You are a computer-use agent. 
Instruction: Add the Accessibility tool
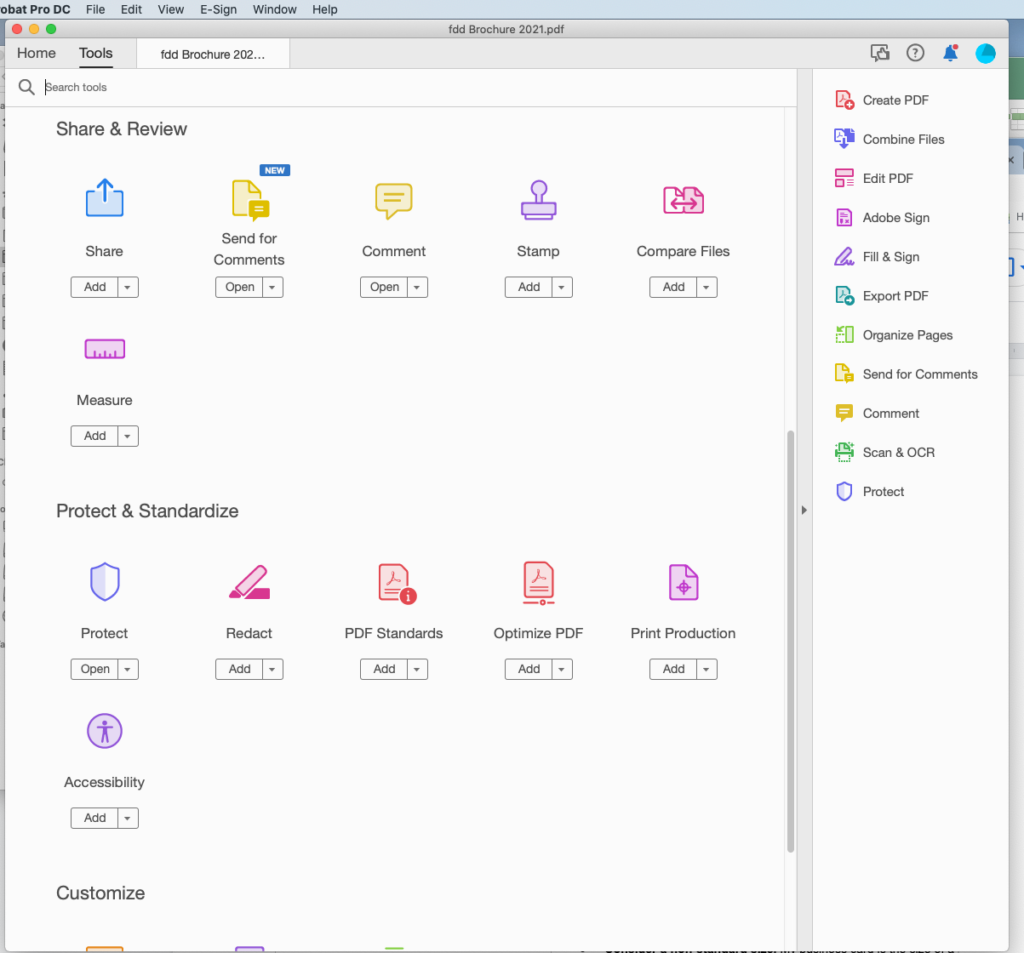click(95, 818)
